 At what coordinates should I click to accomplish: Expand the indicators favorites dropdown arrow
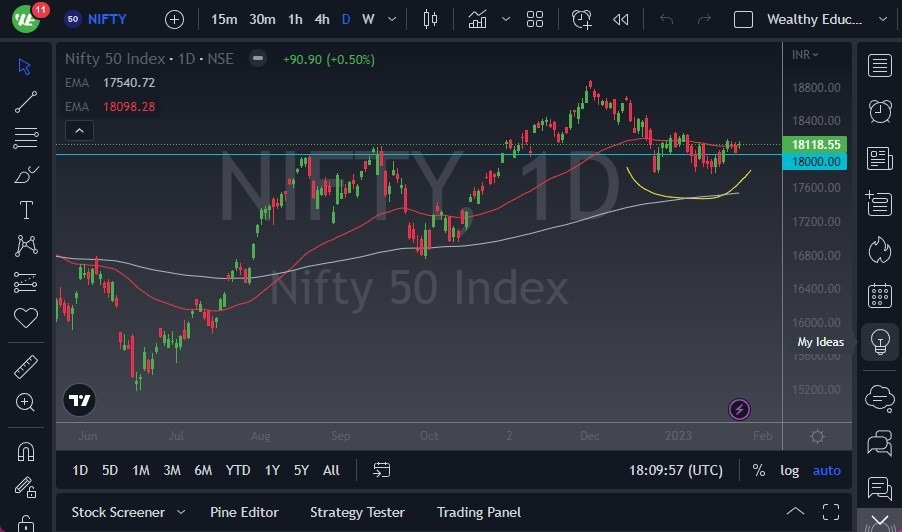pos(506,19)
